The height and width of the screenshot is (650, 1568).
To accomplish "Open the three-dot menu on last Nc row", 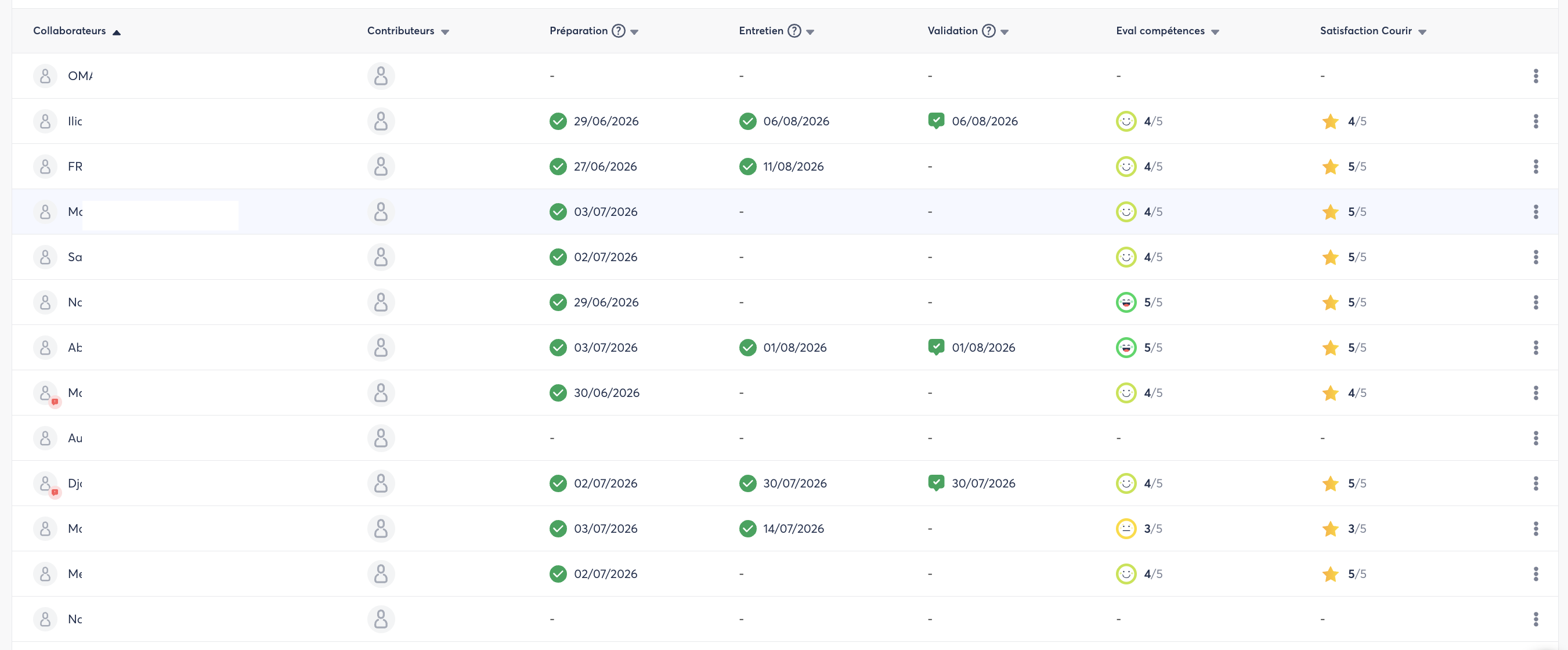I will click(x=1535, y=619).
